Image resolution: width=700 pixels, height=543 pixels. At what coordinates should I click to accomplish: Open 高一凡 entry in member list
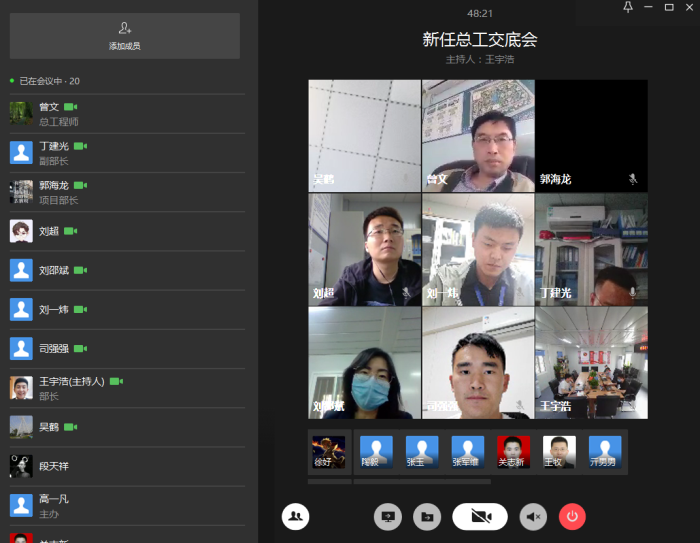[54, 505]
